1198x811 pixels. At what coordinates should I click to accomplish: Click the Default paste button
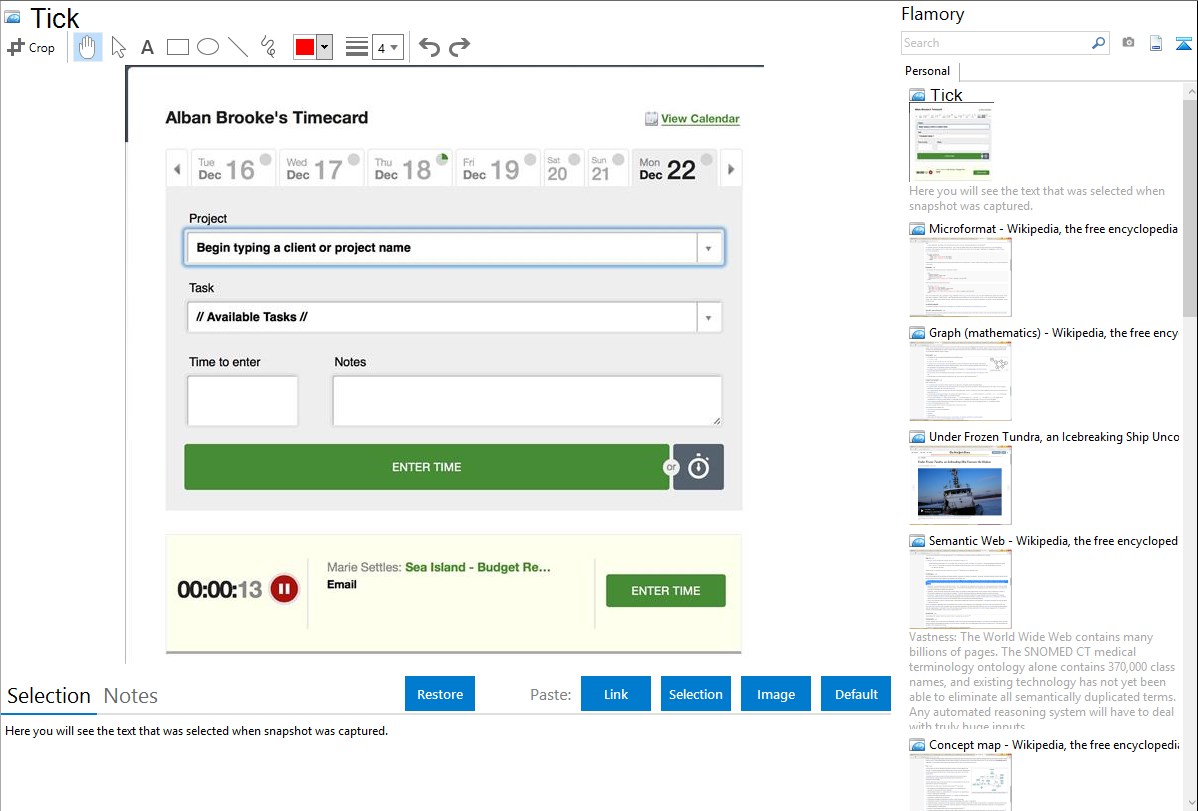pyautogui.click(x=856, y=693)
